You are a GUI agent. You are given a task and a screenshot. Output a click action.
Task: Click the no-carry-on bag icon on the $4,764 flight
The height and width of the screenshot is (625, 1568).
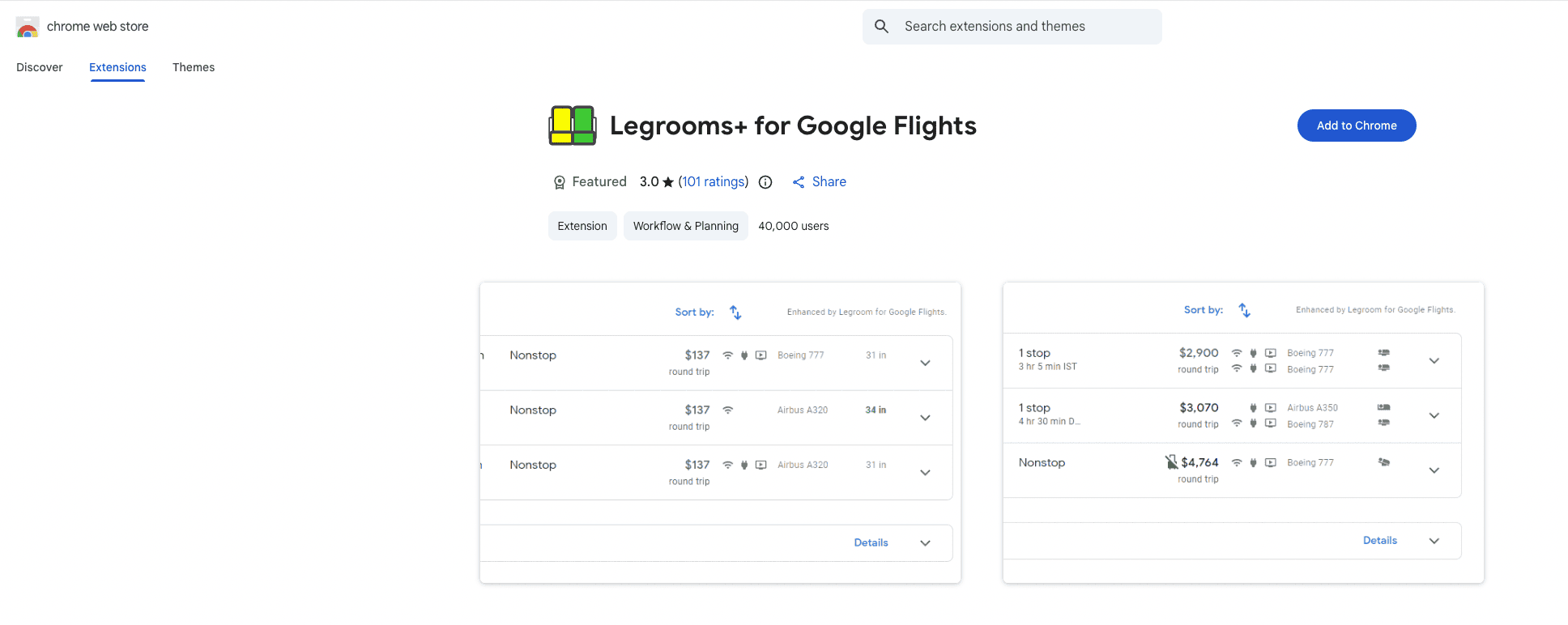1172,461
